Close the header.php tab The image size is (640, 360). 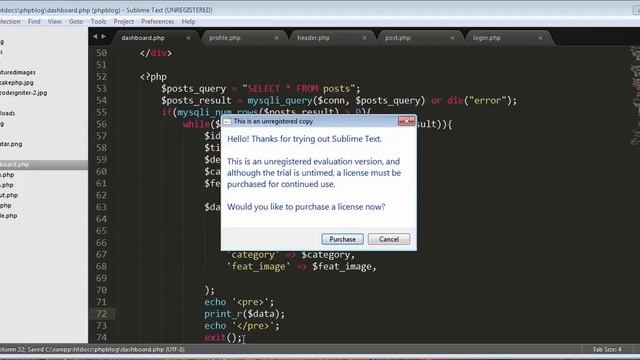[x=364, y=38]
